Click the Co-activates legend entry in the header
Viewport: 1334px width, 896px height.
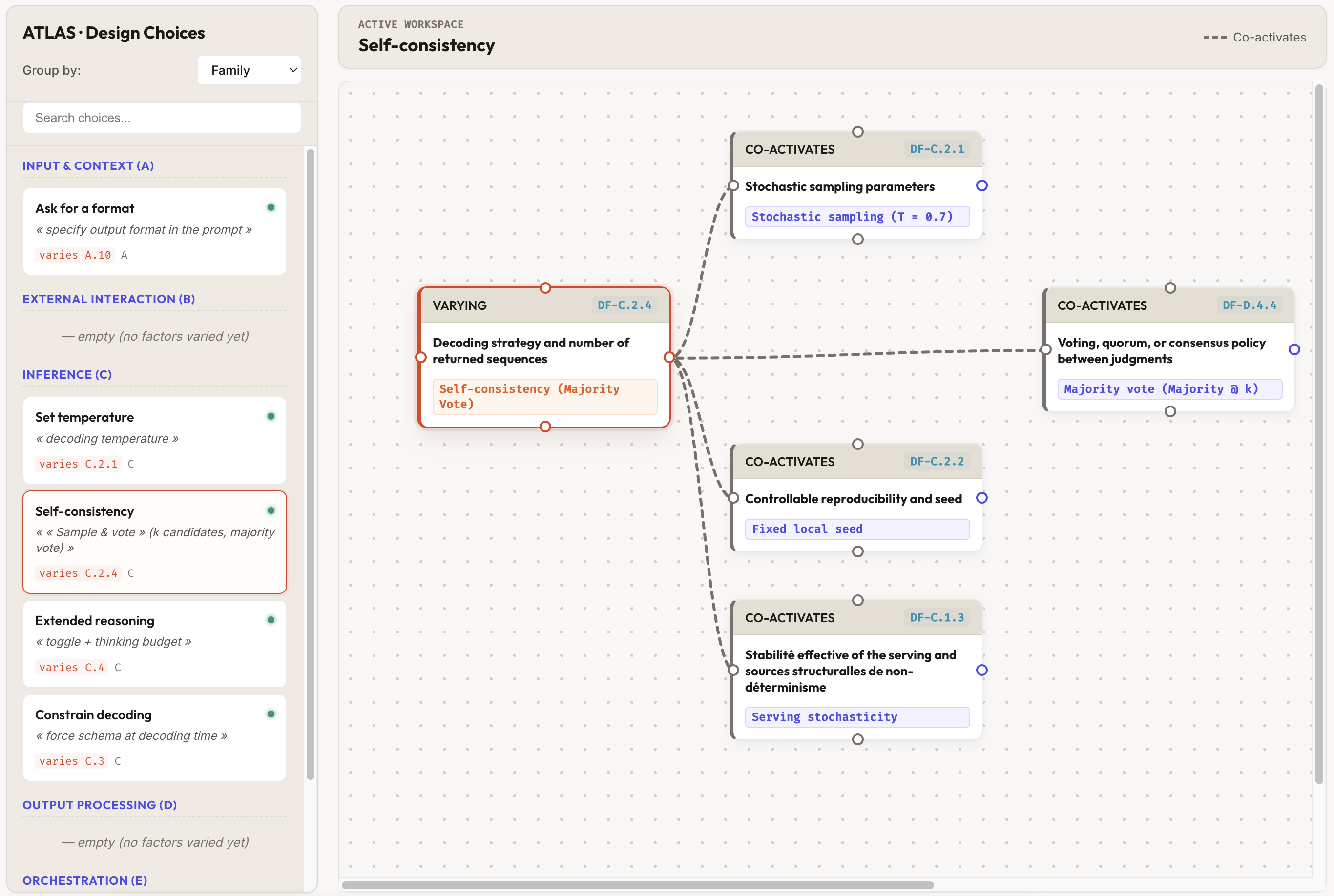point(1254,37)
